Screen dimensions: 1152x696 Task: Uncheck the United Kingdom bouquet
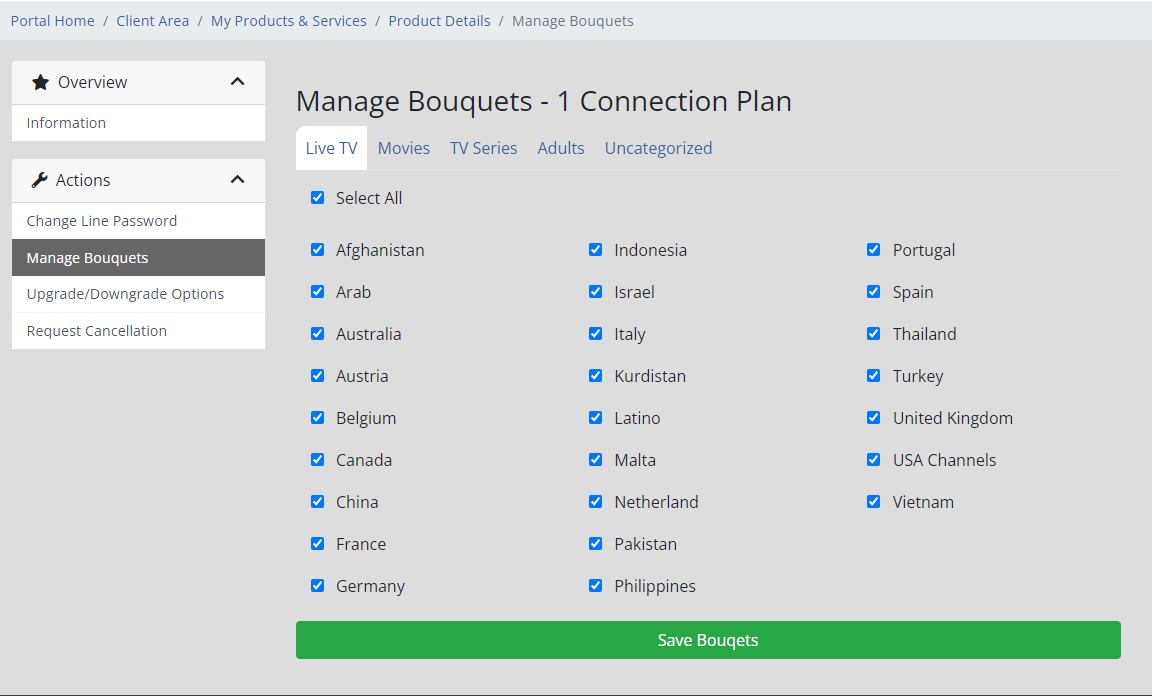(x=874, y=418)
